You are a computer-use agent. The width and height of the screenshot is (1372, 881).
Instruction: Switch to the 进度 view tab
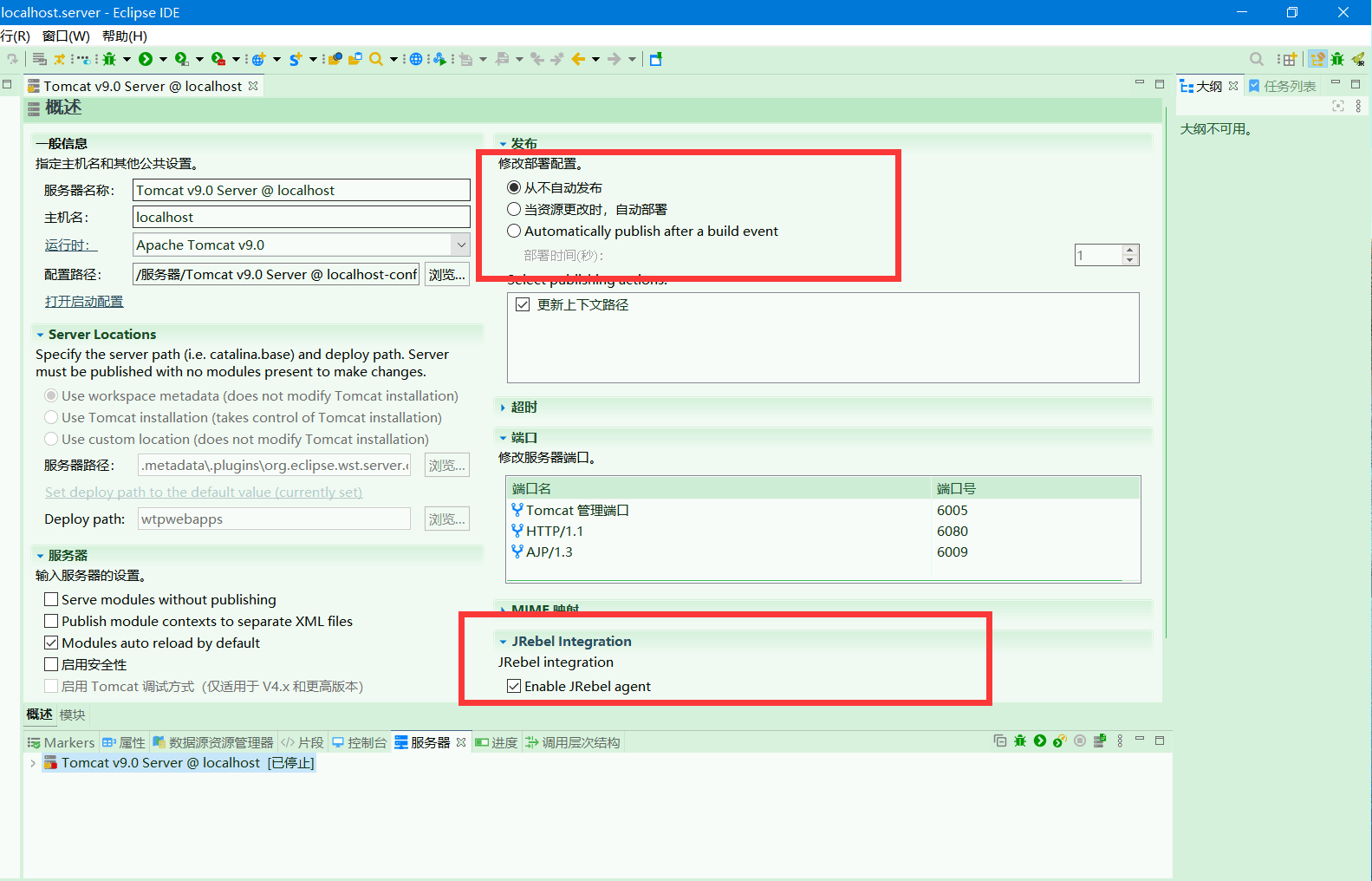(497, 742)
